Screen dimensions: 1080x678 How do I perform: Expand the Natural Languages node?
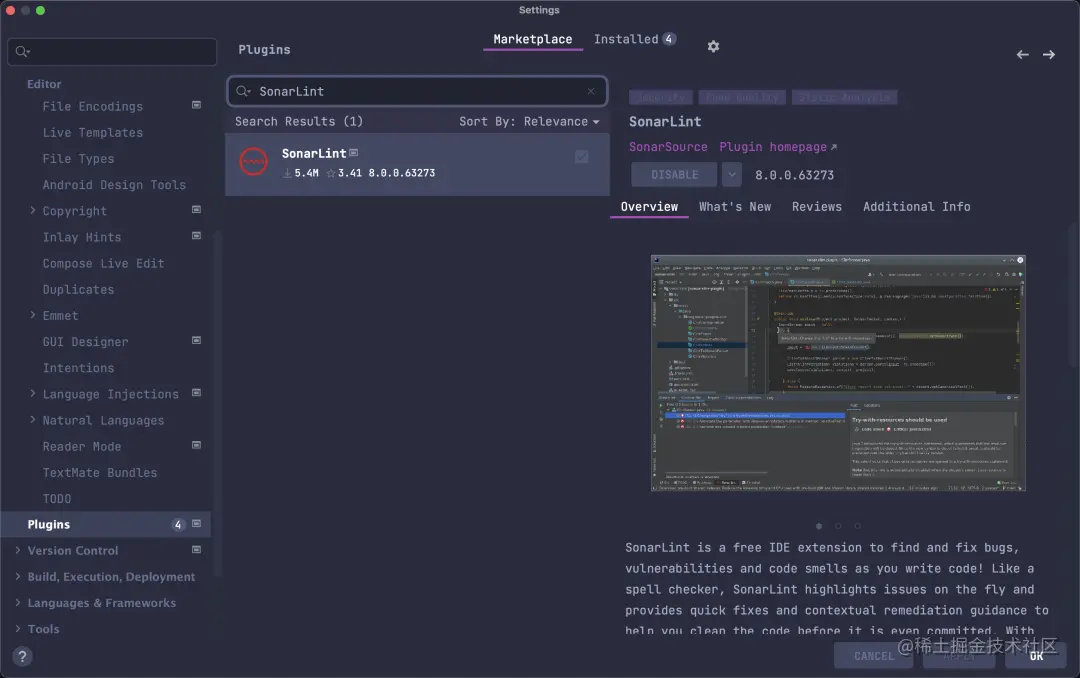pos(32,420)
